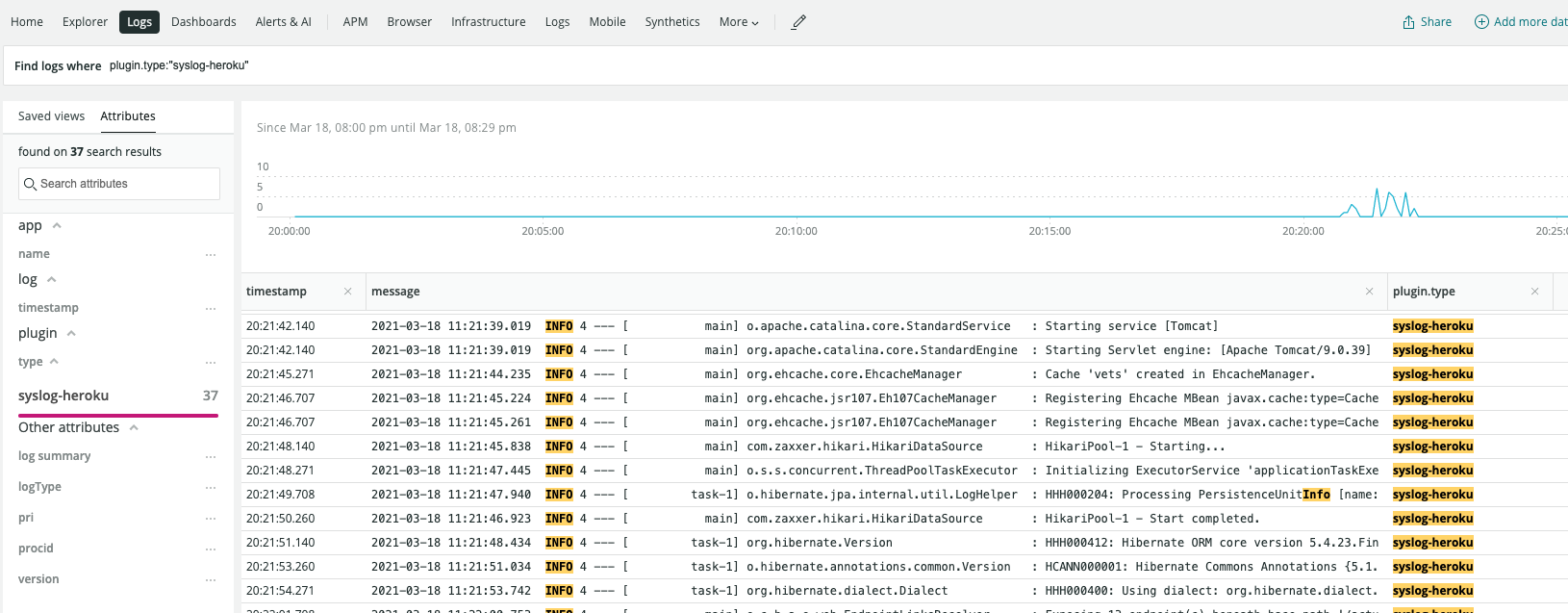Open options menu for logType attribute
Viewport: 1568px width, 613px height.
pos(211,488)
